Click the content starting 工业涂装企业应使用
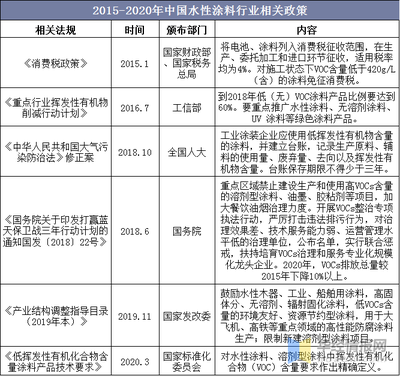Screen dimensions: 400x376 tap(307, 152)
